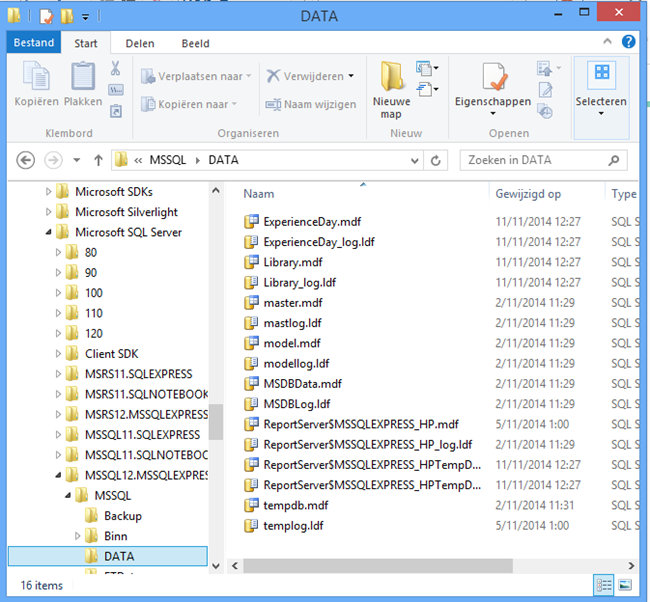This screenshot has width=650, height=602.
Task: Open the recent locations dropdown arrow
Action: tap(77, 160)
